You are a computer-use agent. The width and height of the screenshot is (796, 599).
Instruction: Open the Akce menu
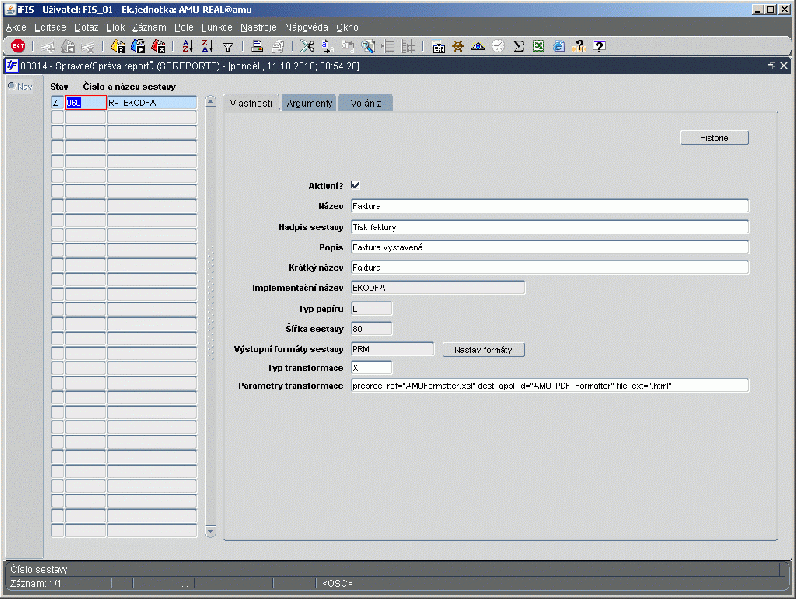point(17,27)
